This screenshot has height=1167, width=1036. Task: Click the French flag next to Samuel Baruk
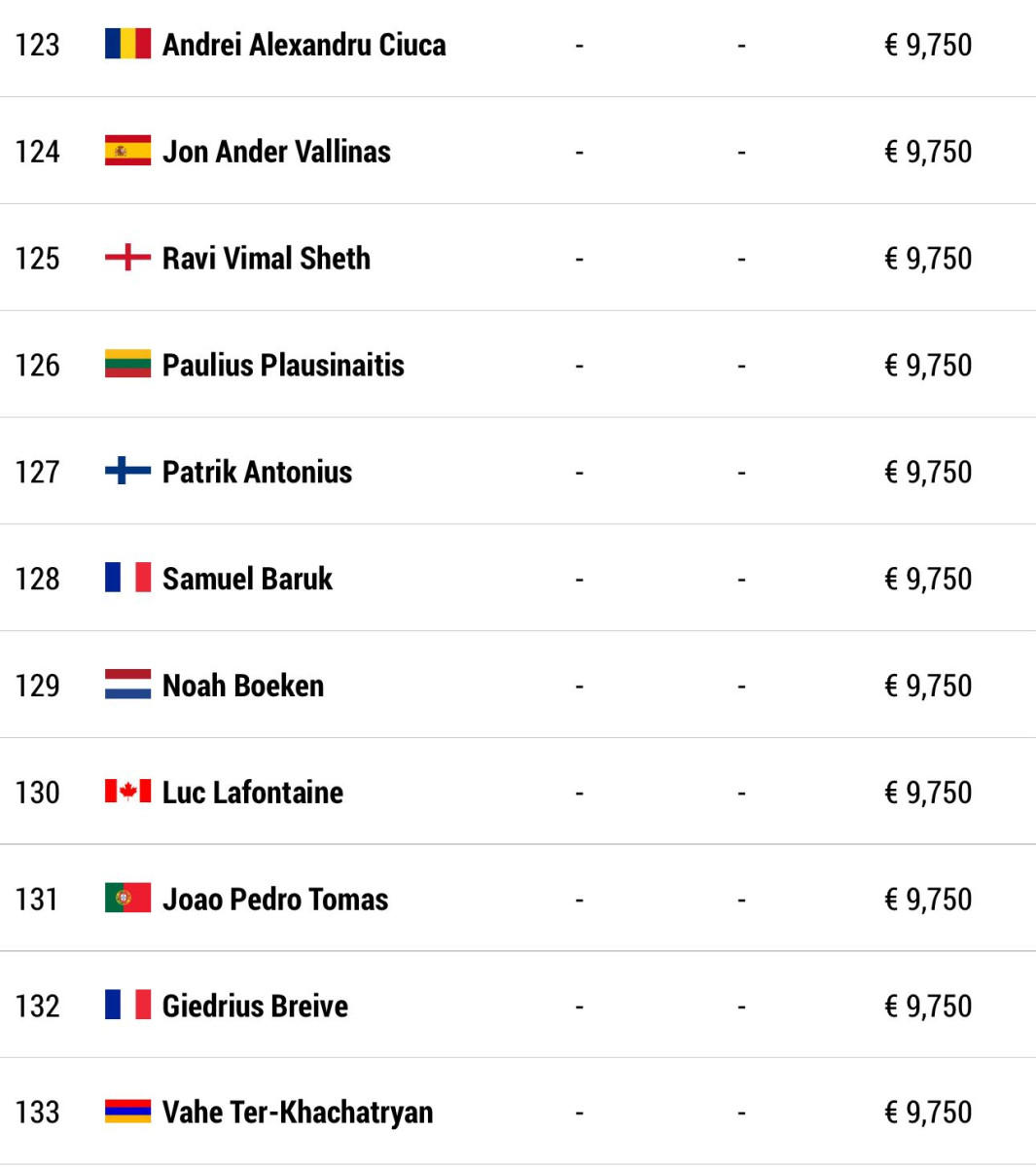127,579
